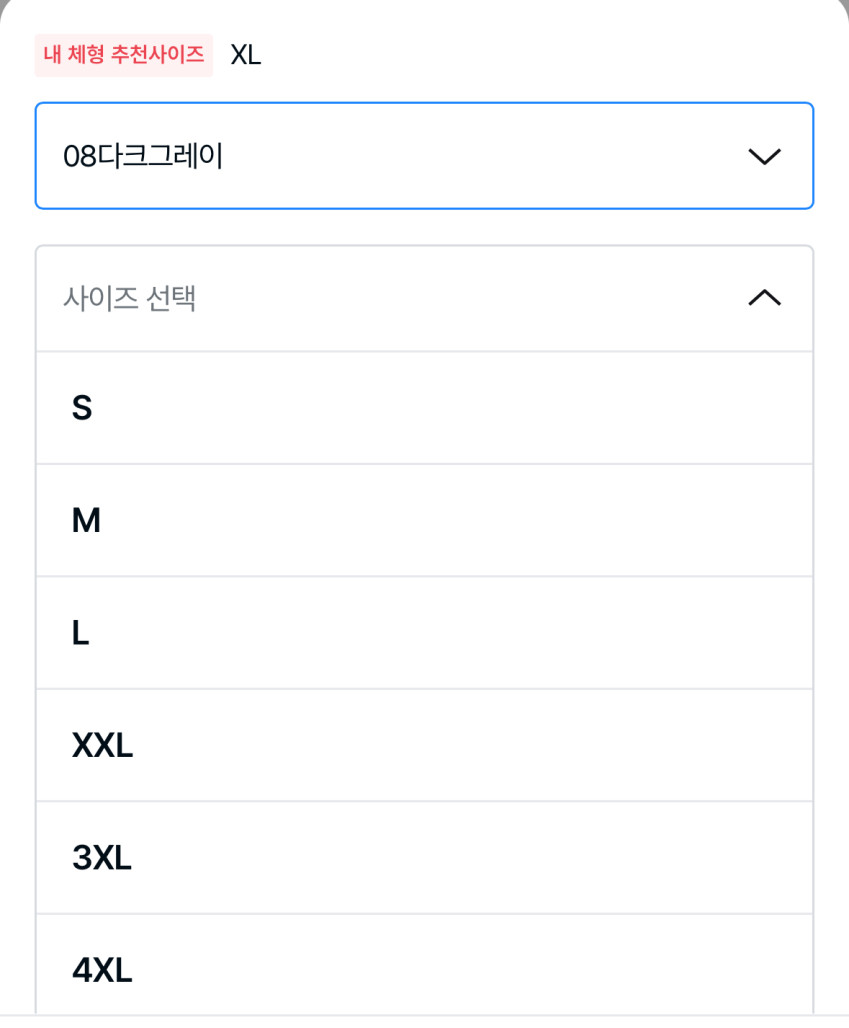Click the down chevron in color selector

click(764, 157)
